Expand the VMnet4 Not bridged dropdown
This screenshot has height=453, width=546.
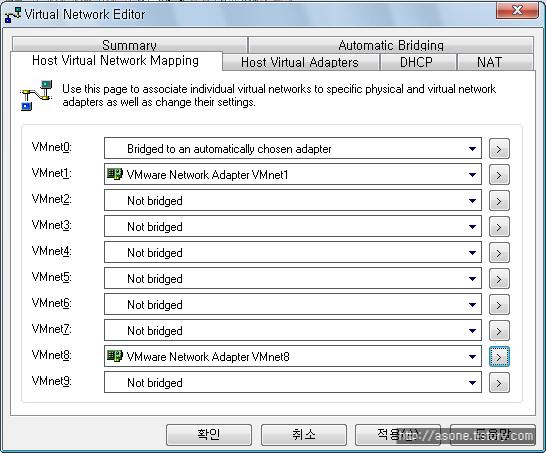click(292, 253)
